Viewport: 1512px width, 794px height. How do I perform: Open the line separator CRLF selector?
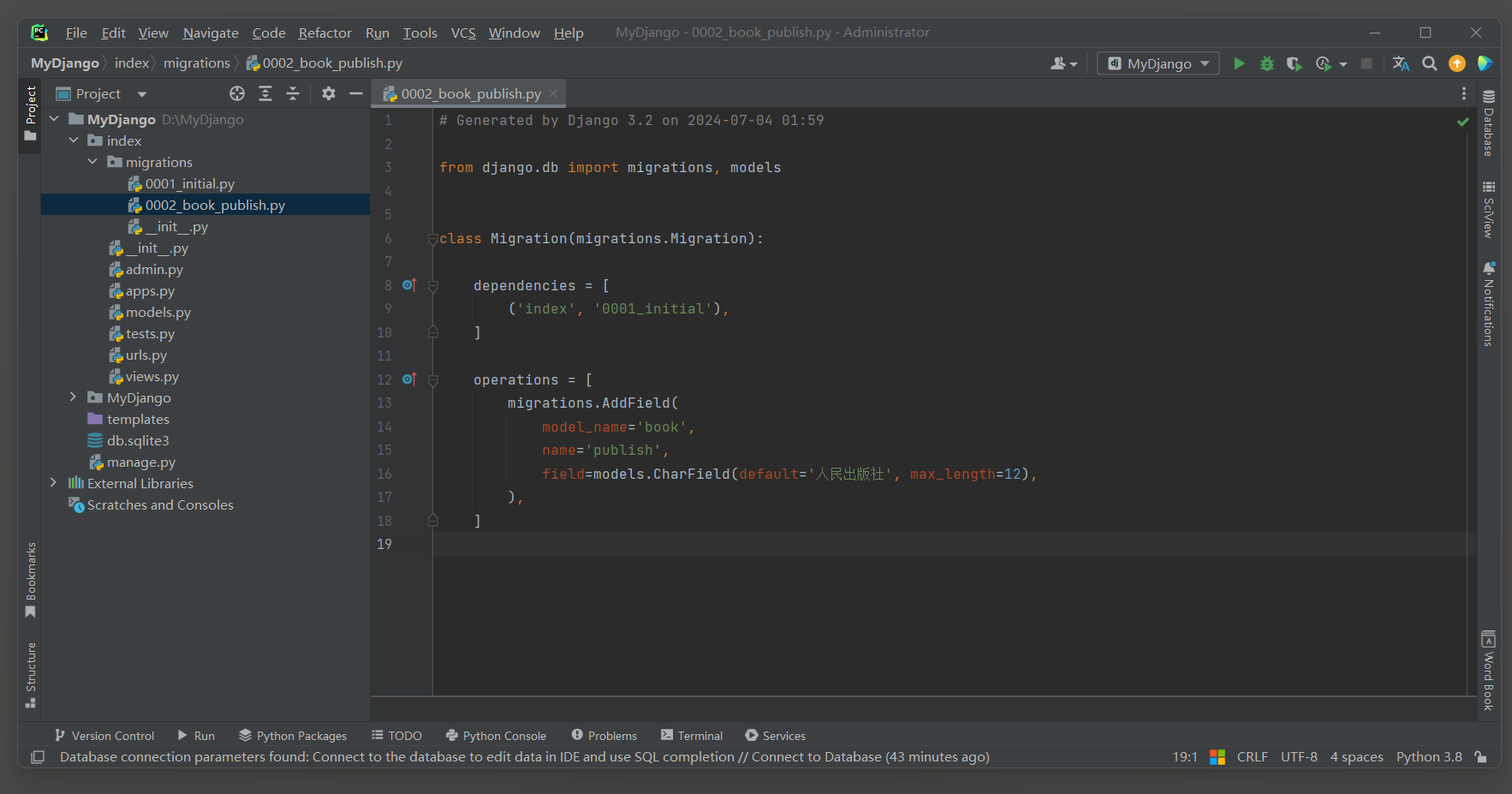pyautogui.click(x=1252, y=757)
